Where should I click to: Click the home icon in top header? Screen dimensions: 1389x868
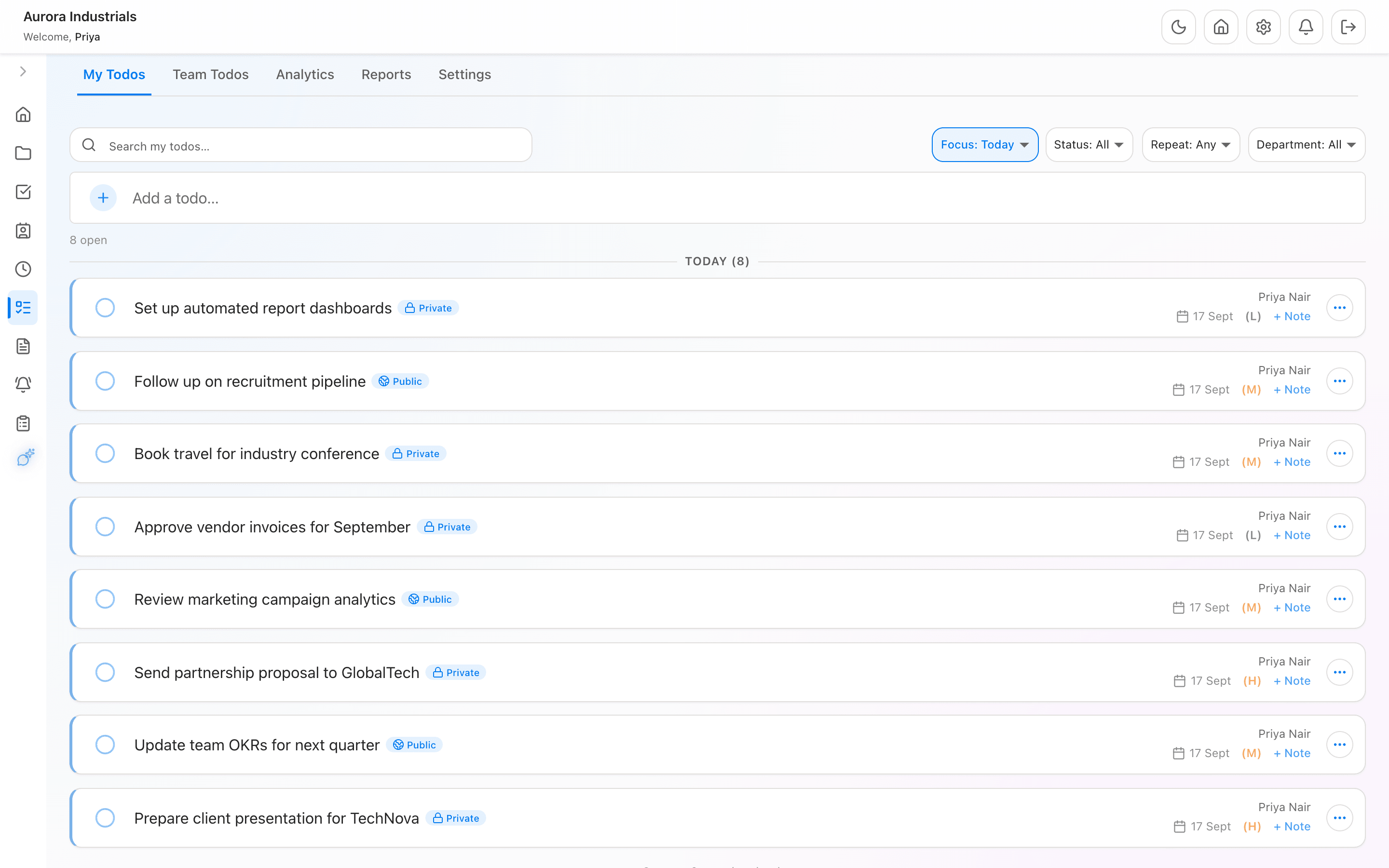pos(1221,27)
